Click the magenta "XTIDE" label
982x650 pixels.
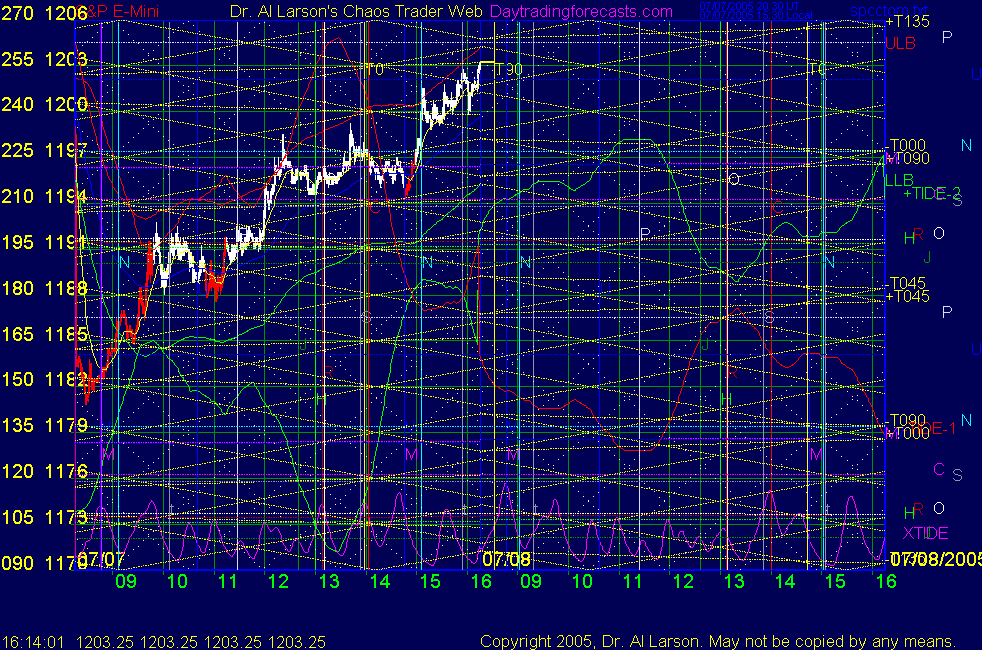click(925, 534)
